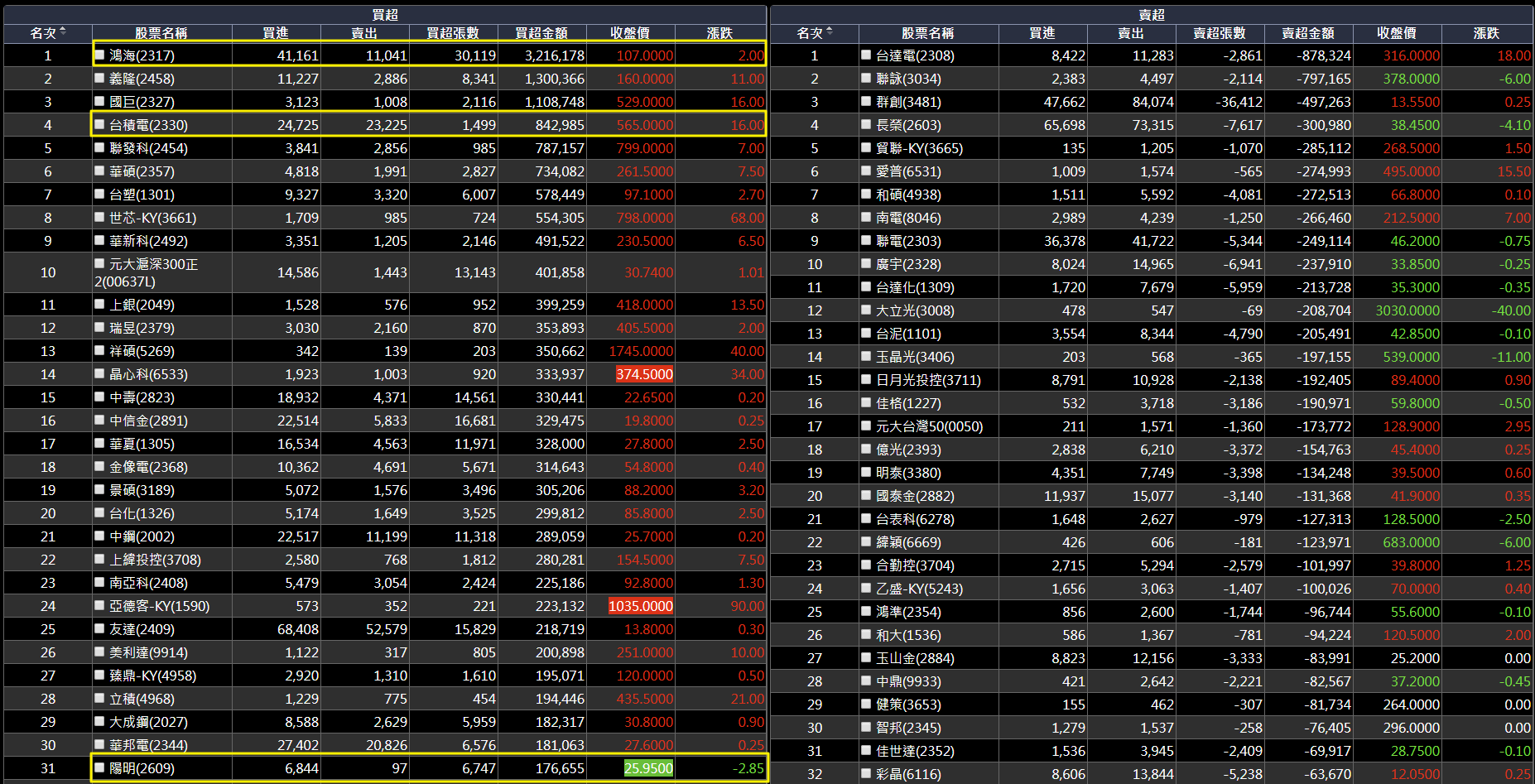Viewport: 1535px width, 784px height.
Task: Click highlighted closing price 1035.0000
Action: coord(641,606)
